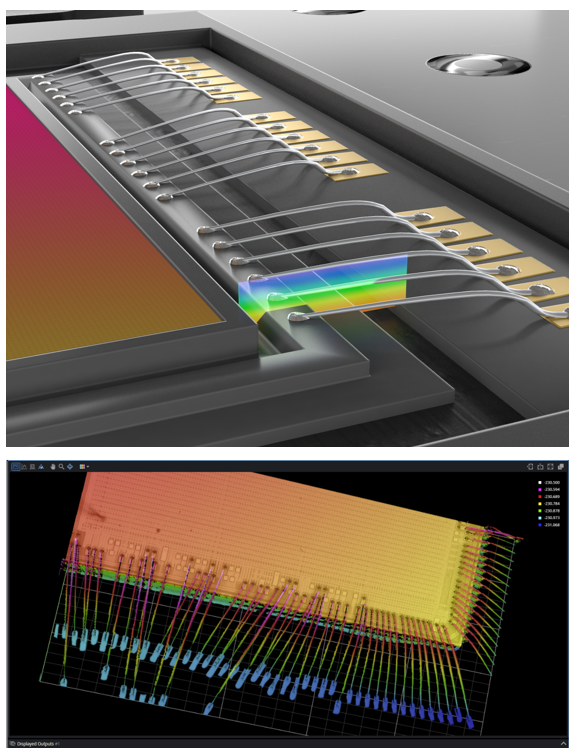The image size is (572, 754).
Task: Open the color palette selector
Action: tap(82, 467)
